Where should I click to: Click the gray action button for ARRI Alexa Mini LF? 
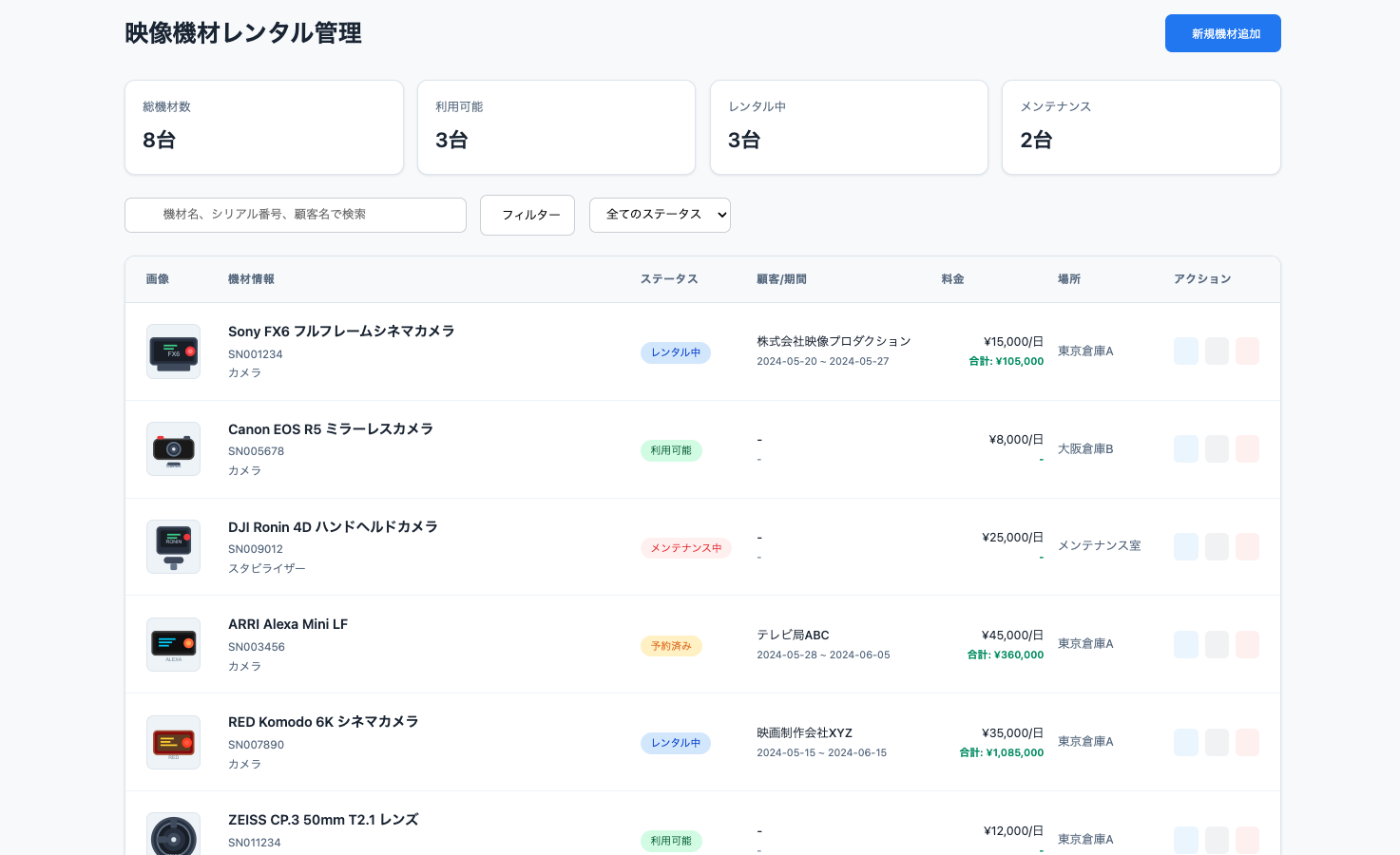tap(1217, 644)
